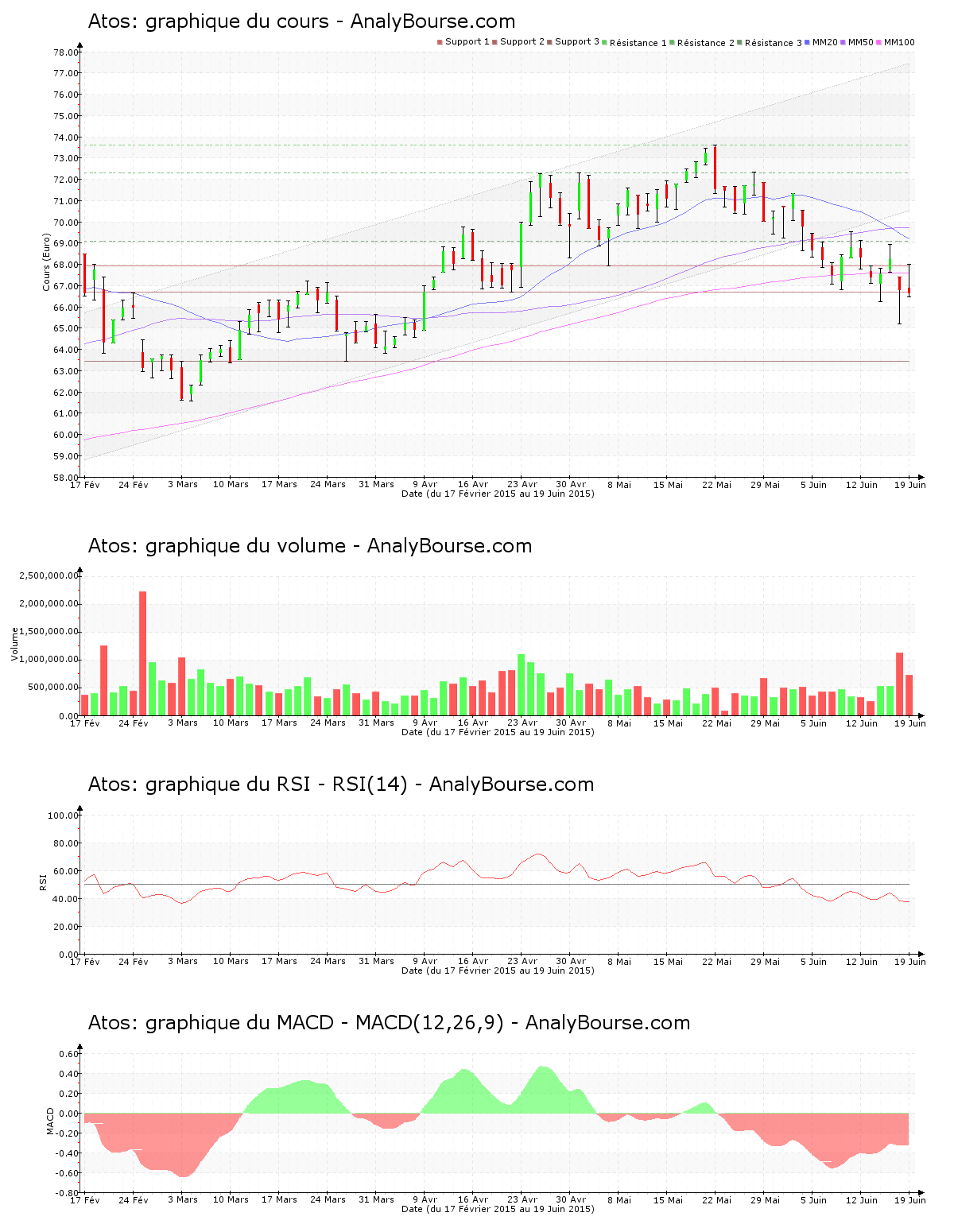The height and width of the screenshot is (1232, 954).
Task: Click '10 Mars' date under the MACD chart
Action: (x=231, y=1200)
